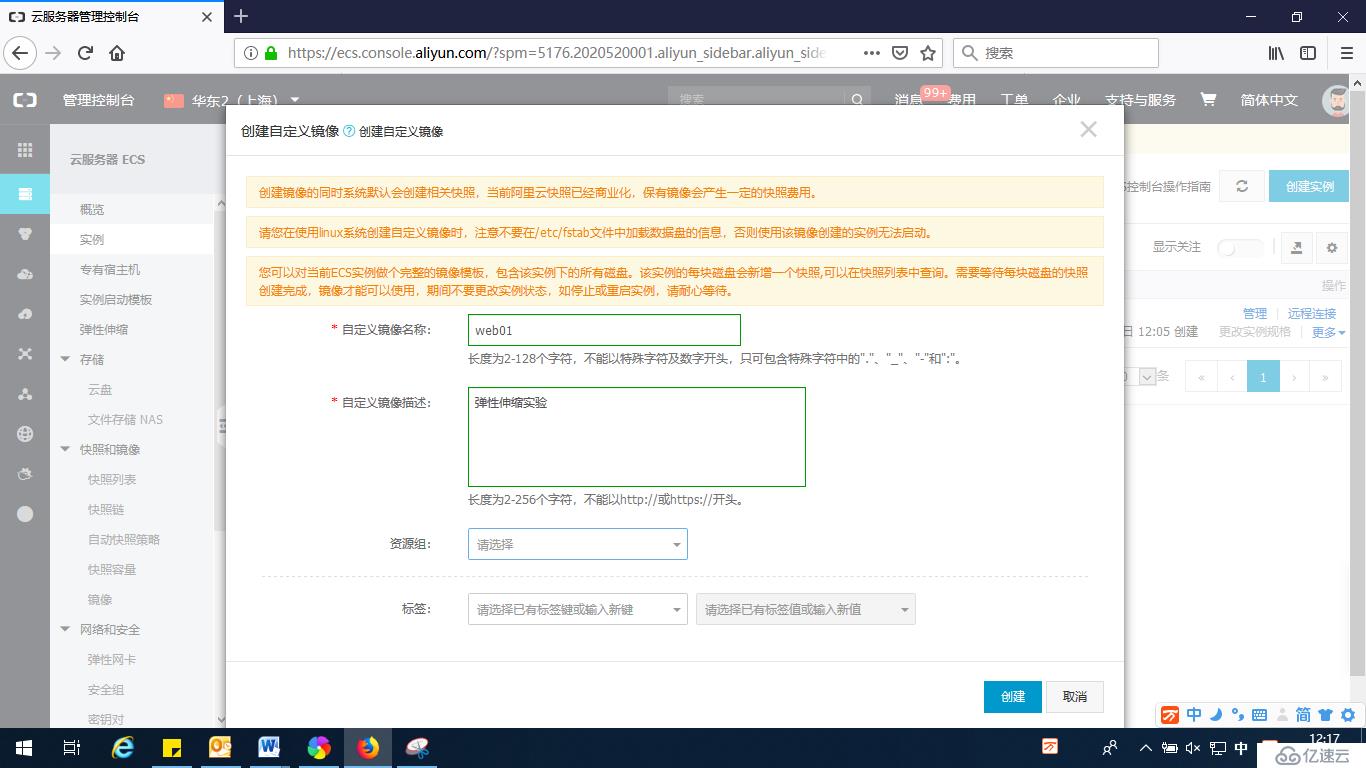1366x768 pixels.
Task: Open 快照容量 item
Action: click(112, 570)
